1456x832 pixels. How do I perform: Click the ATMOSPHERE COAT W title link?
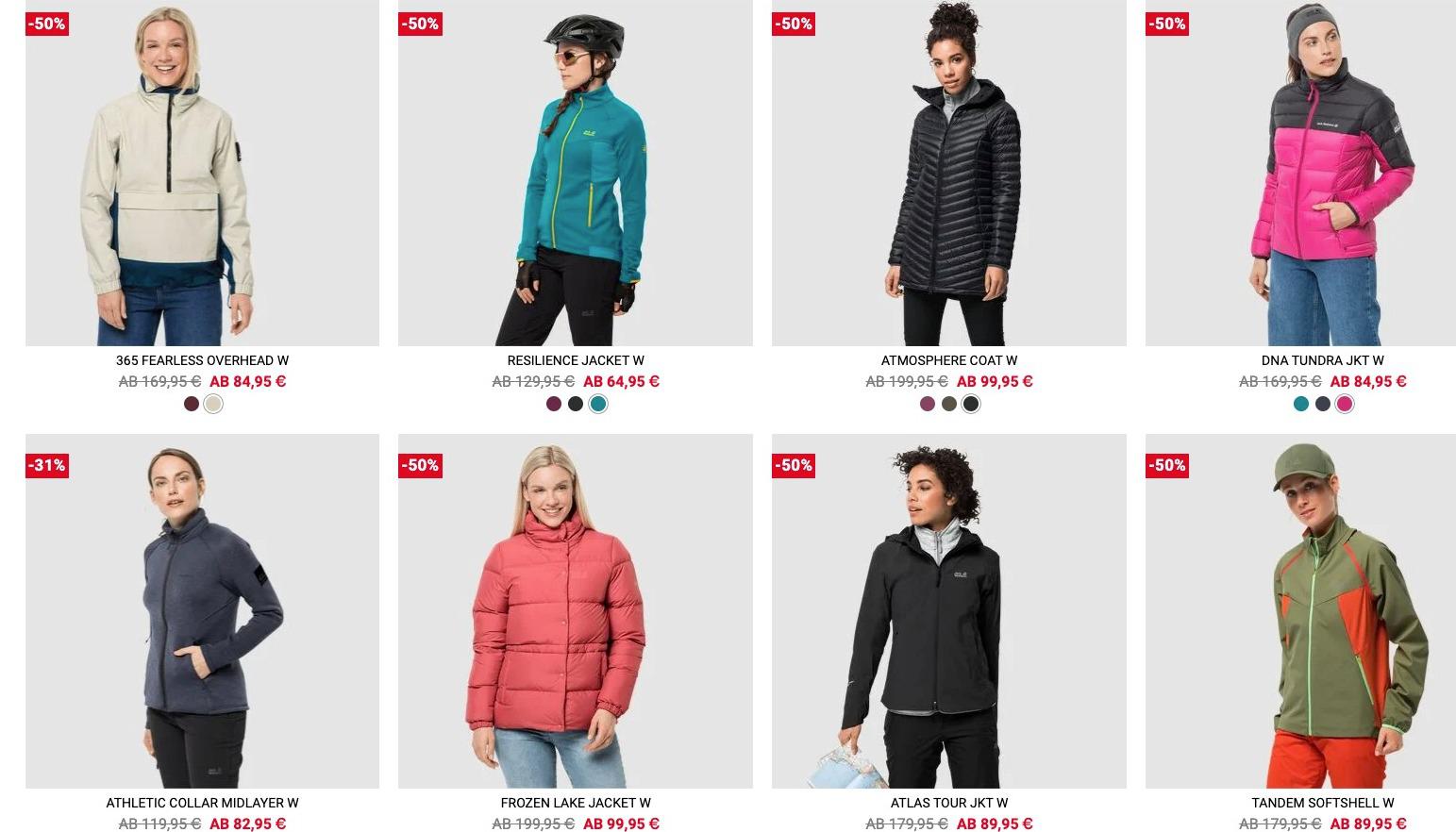point(949,360)
